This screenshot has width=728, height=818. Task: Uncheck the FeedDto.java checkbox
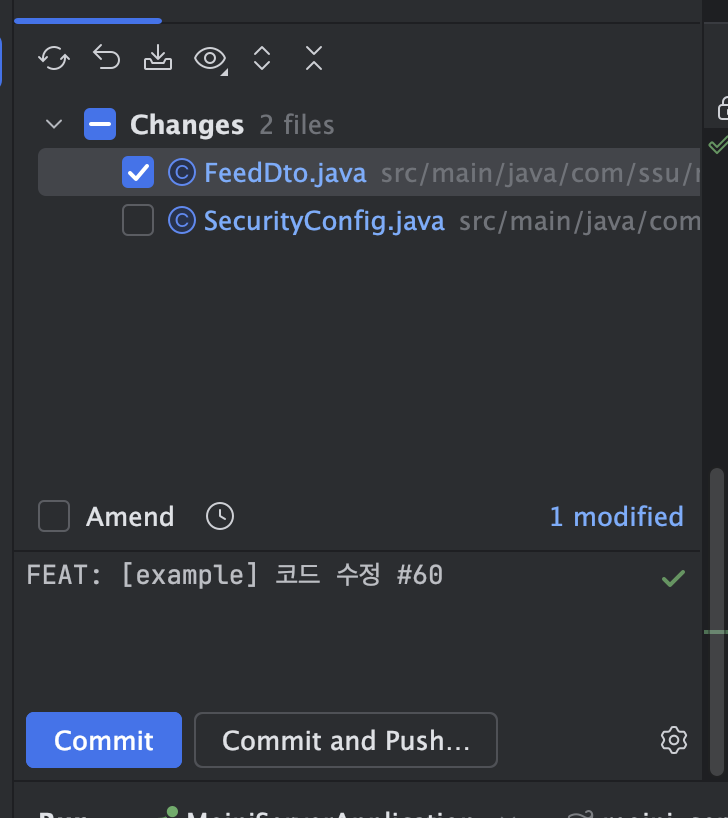(138, 172)
